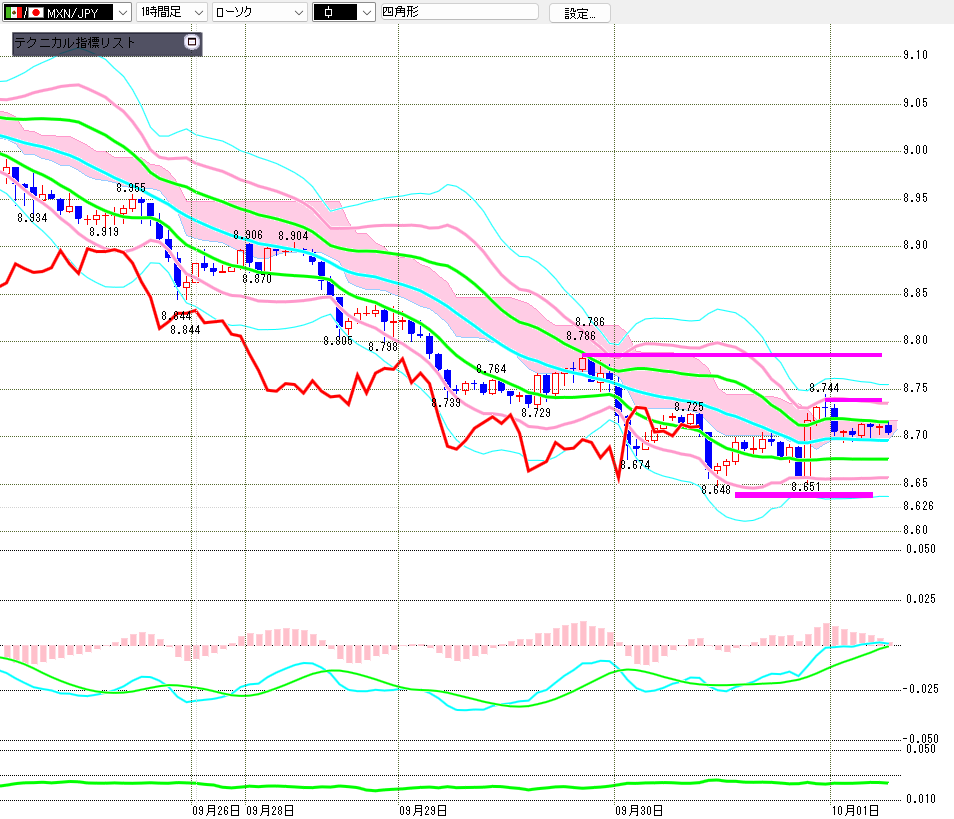Viewport: 954px width, 819px height.
Task: Click the 8.764 price label
Action: [x=491, y=369]
